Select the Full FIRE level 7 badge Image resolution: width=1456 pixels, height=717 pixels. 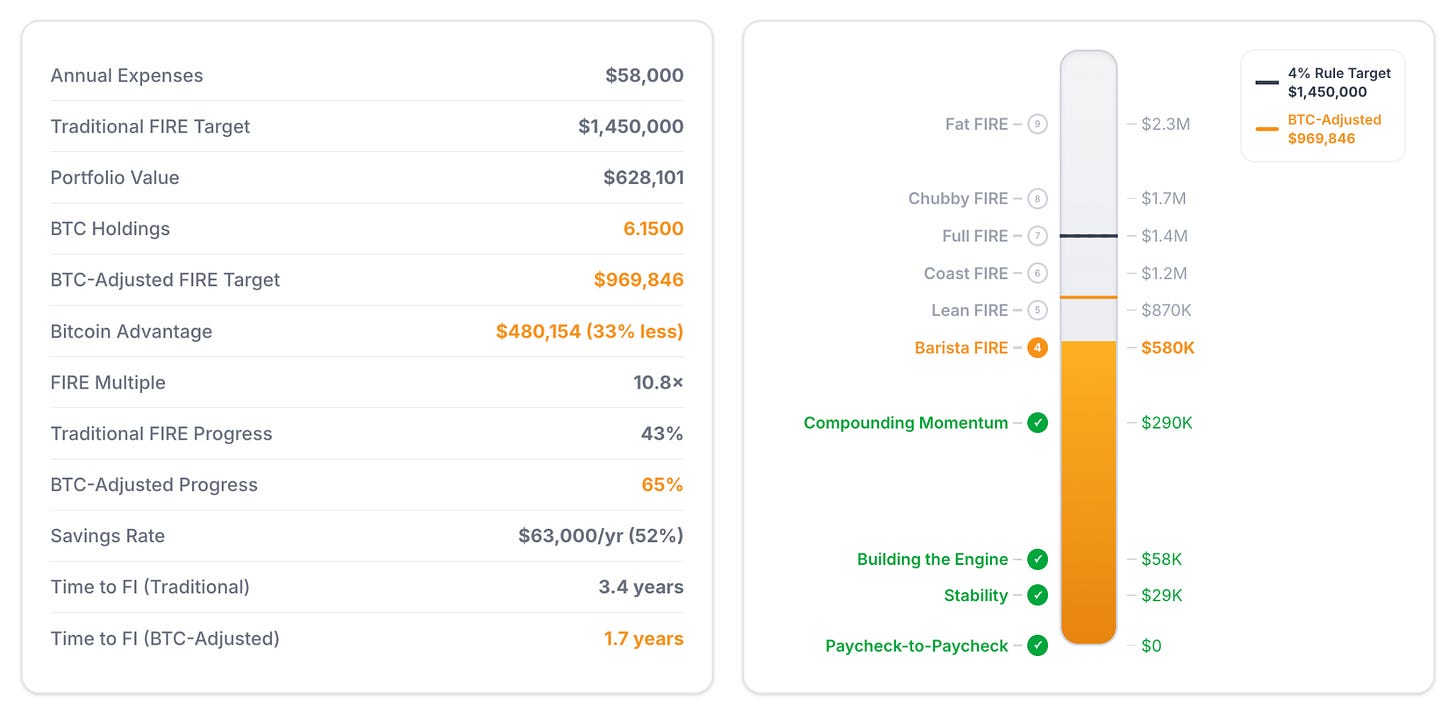1038,236
